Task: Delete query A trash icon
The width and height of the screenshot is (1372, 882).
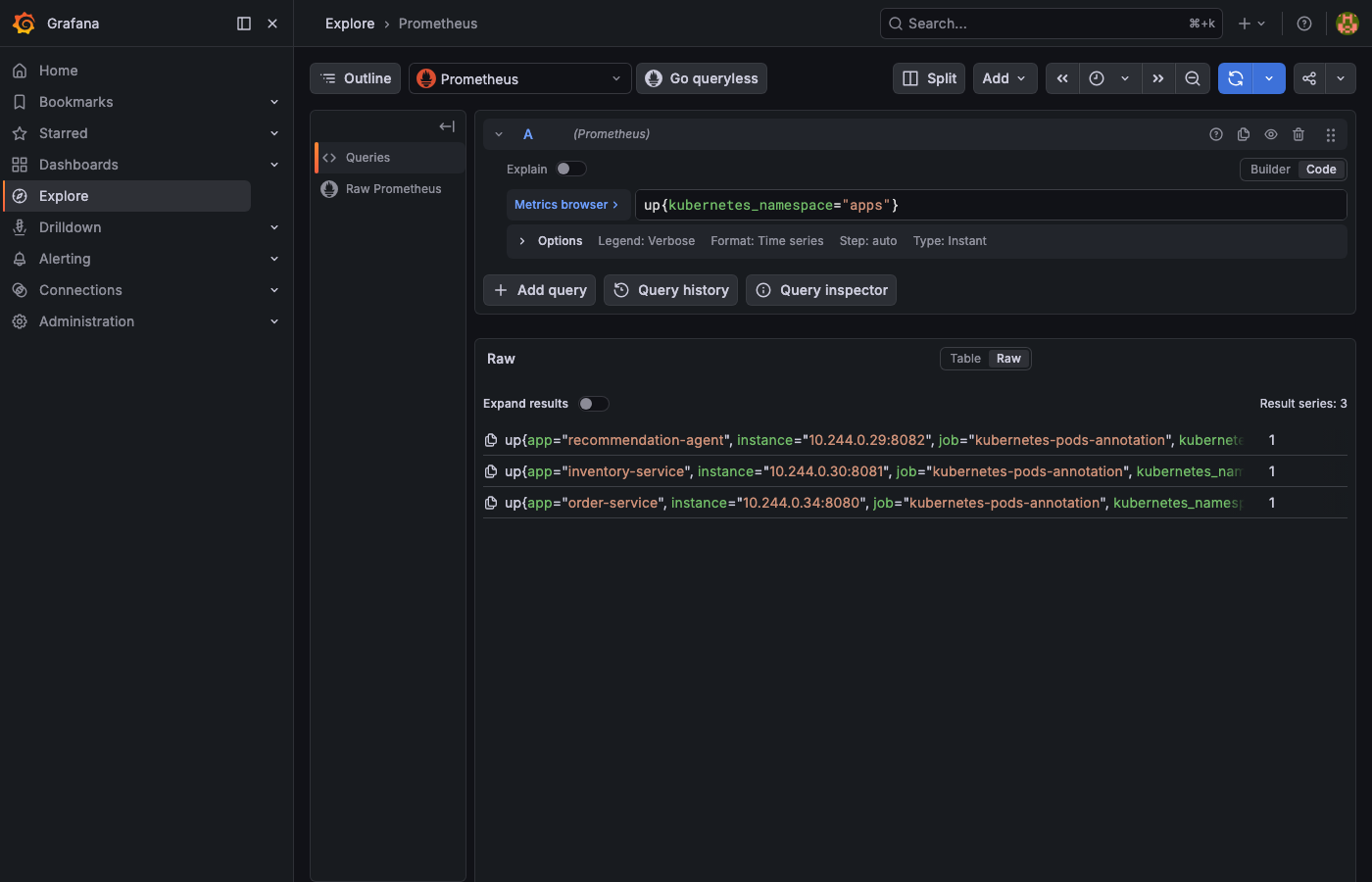Action: pos(1298,134)
